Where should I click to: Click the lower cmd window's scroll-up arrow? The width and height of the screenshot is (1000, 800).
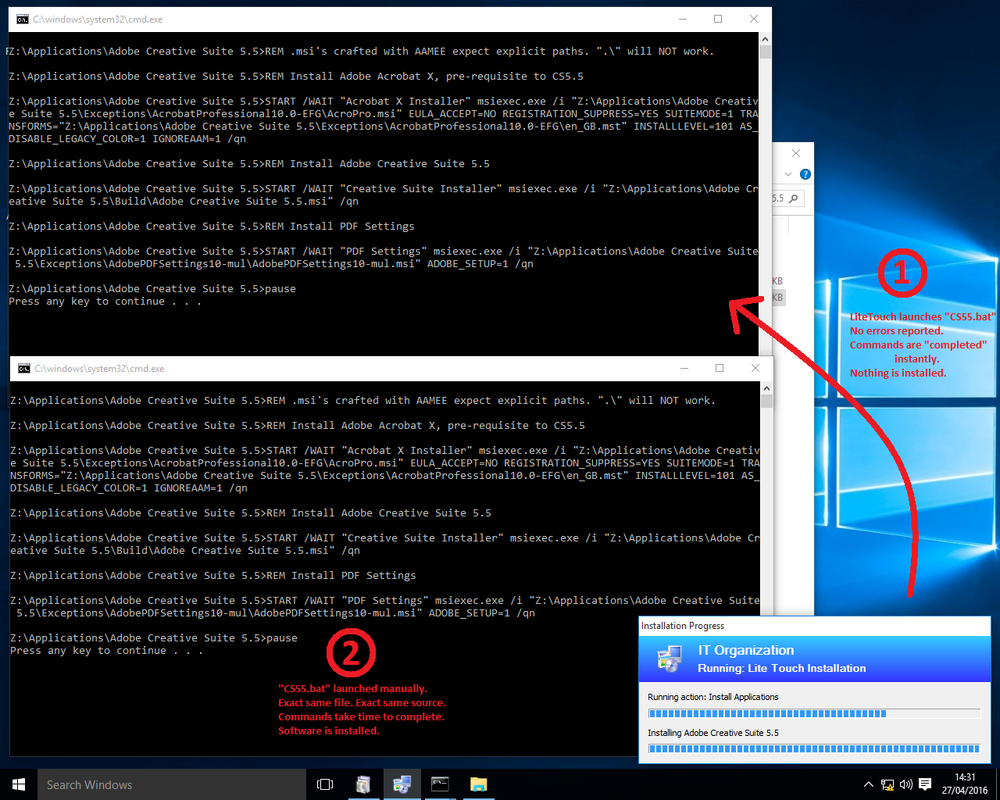click(767, 388)
